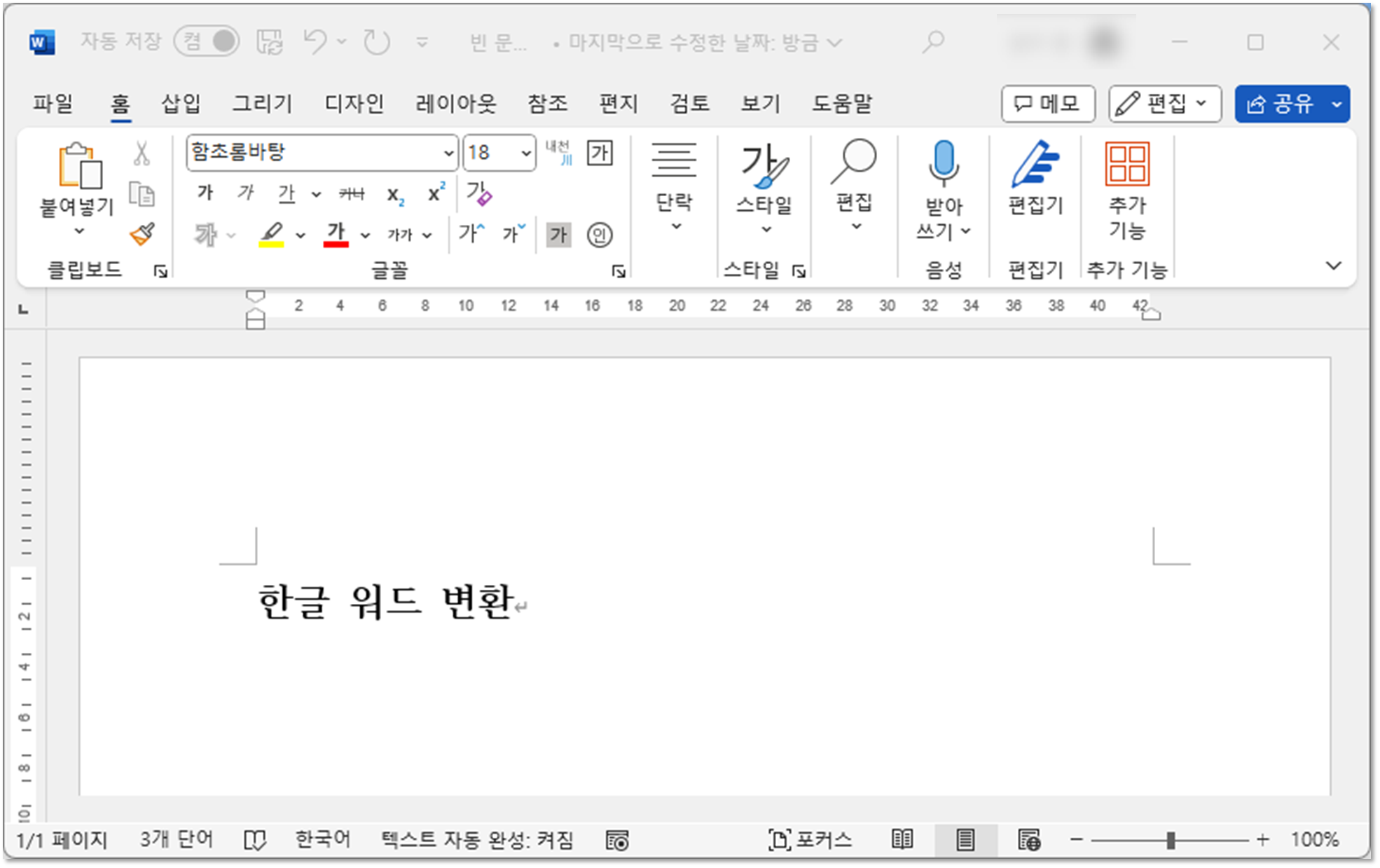Open the font name dropdown 함초롬바탕
1380x868 pixels.
(x=449, y=153)
